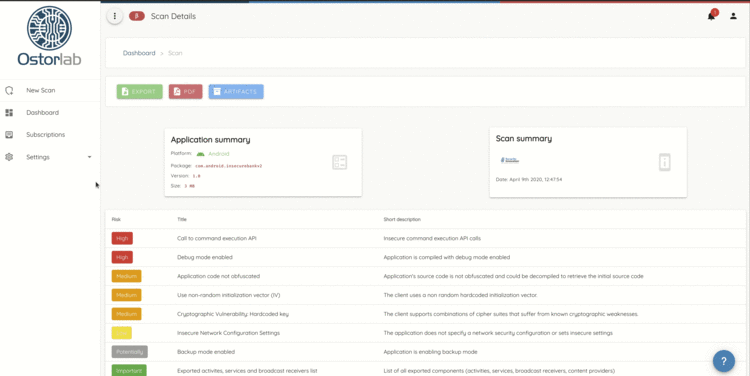Click the PDF button
The image size is (750, 376).
click(x=186, y=91)
